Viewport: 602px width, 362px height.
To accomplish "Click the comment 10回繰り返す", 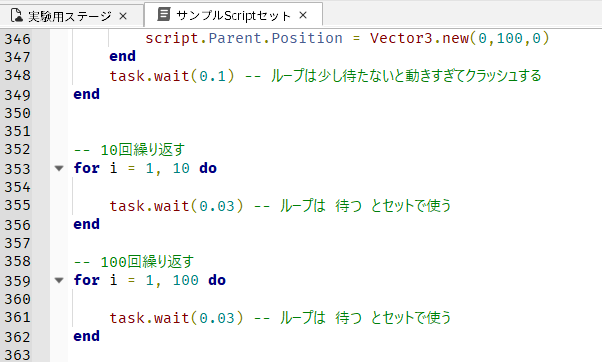I will 129,150.
